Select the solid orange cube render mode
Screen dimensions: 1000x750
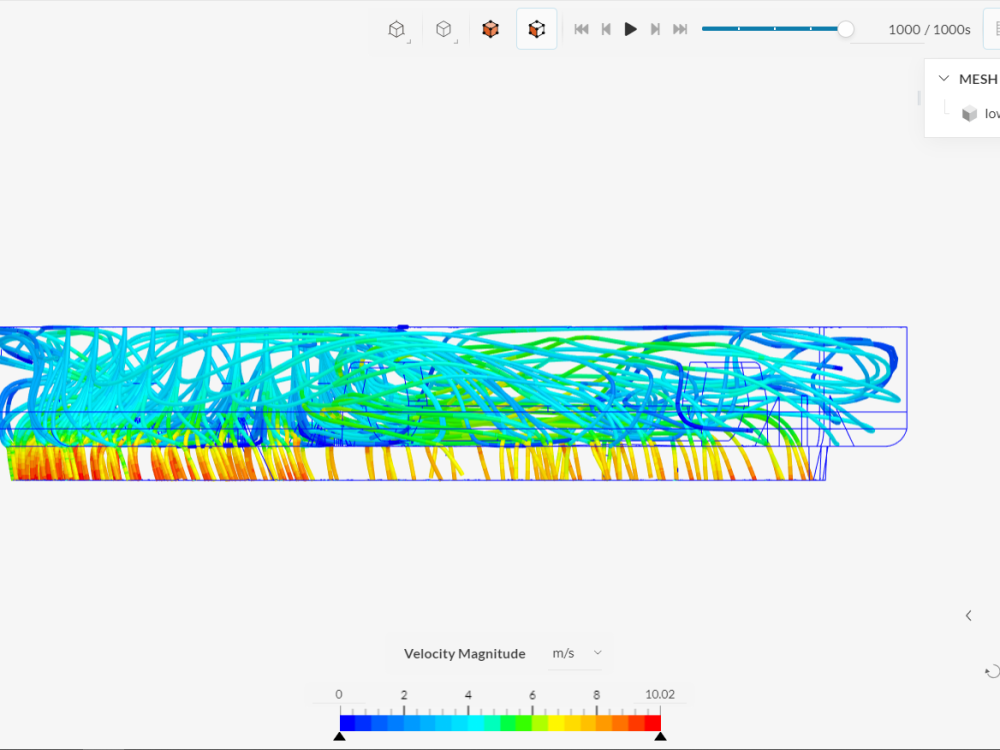coord(490,29)
